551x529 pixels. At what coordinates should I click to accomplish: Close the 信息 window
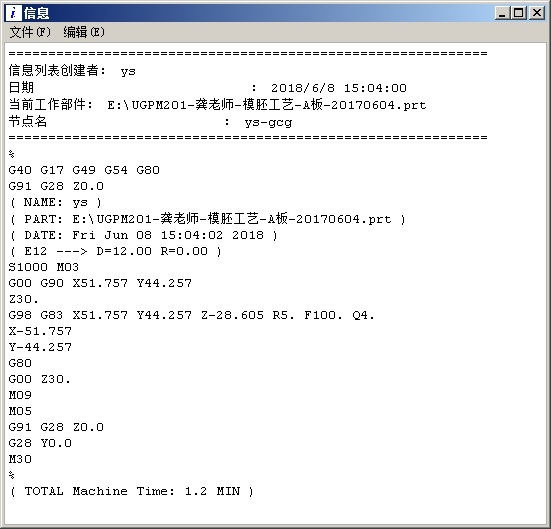coord(537,13)
